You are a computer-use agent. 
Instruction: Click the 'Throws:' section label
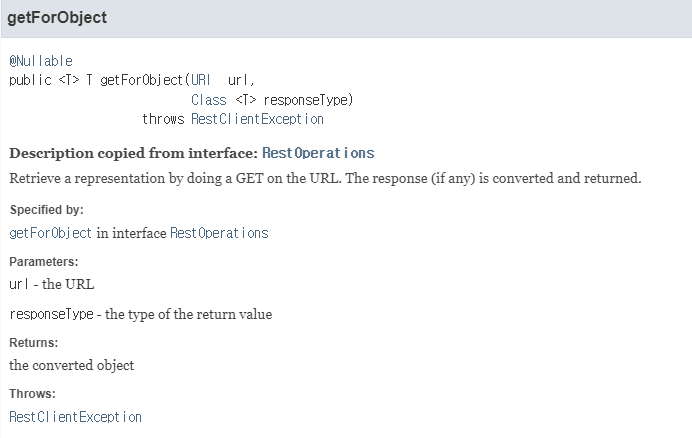pos(32,393)
